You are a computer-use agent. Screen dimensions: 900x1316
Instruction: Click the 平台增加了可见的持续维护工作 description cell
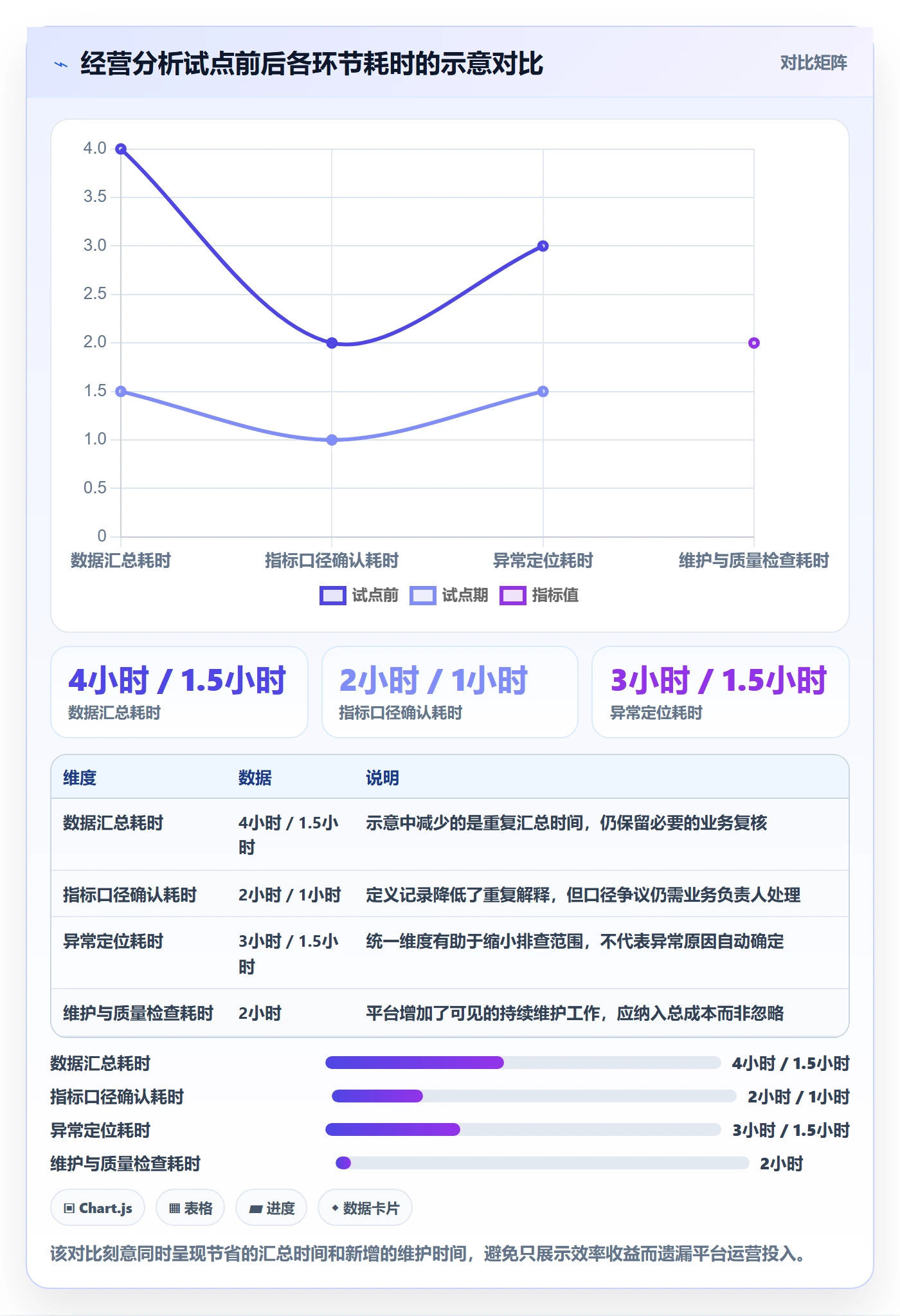point(575,1014)
